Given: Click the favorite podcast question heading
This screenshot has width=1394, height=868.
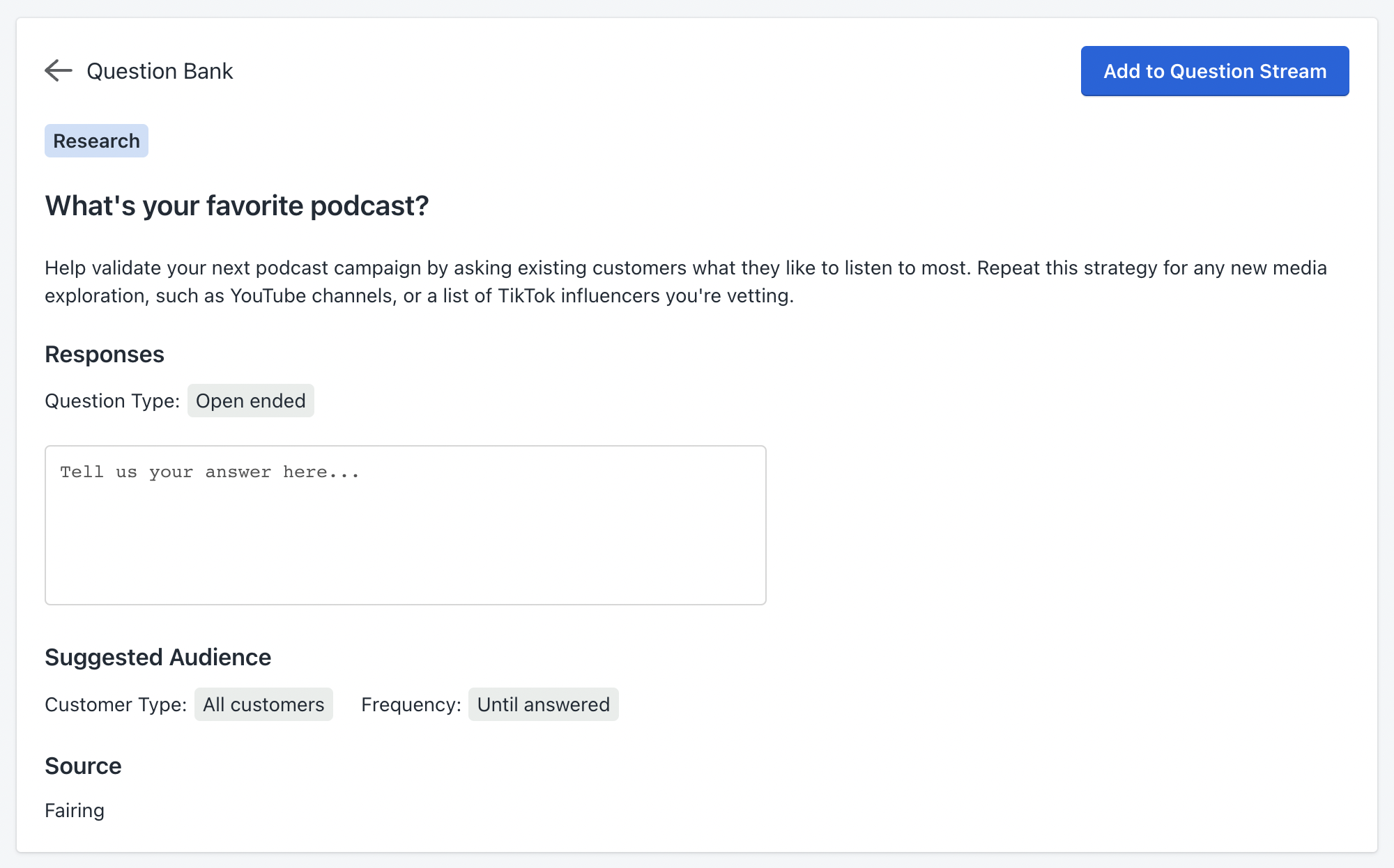Looking at the screenshot, I should tap(237, 206).
